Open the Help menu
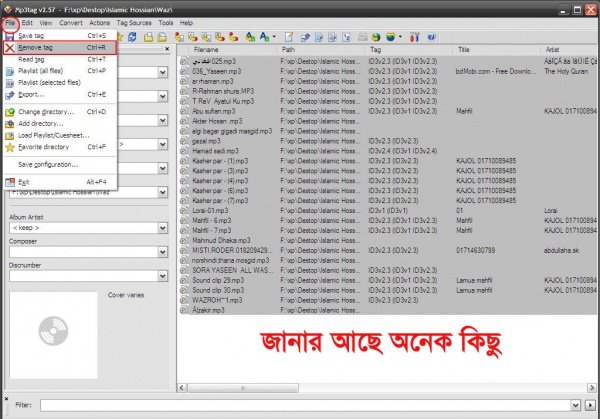600x419 pixels. (186, 23)
